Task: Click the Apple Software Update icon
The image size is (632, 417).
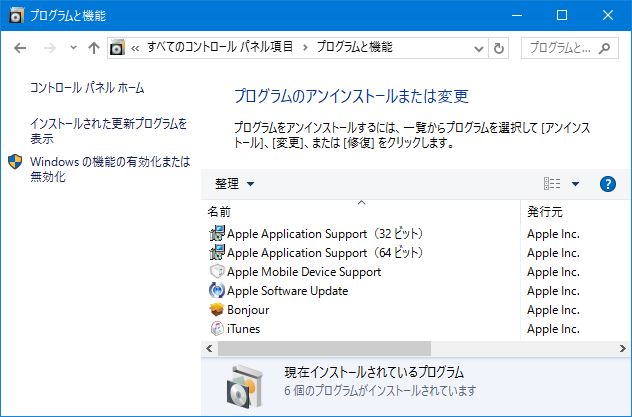Action: (x=217, y=290)
